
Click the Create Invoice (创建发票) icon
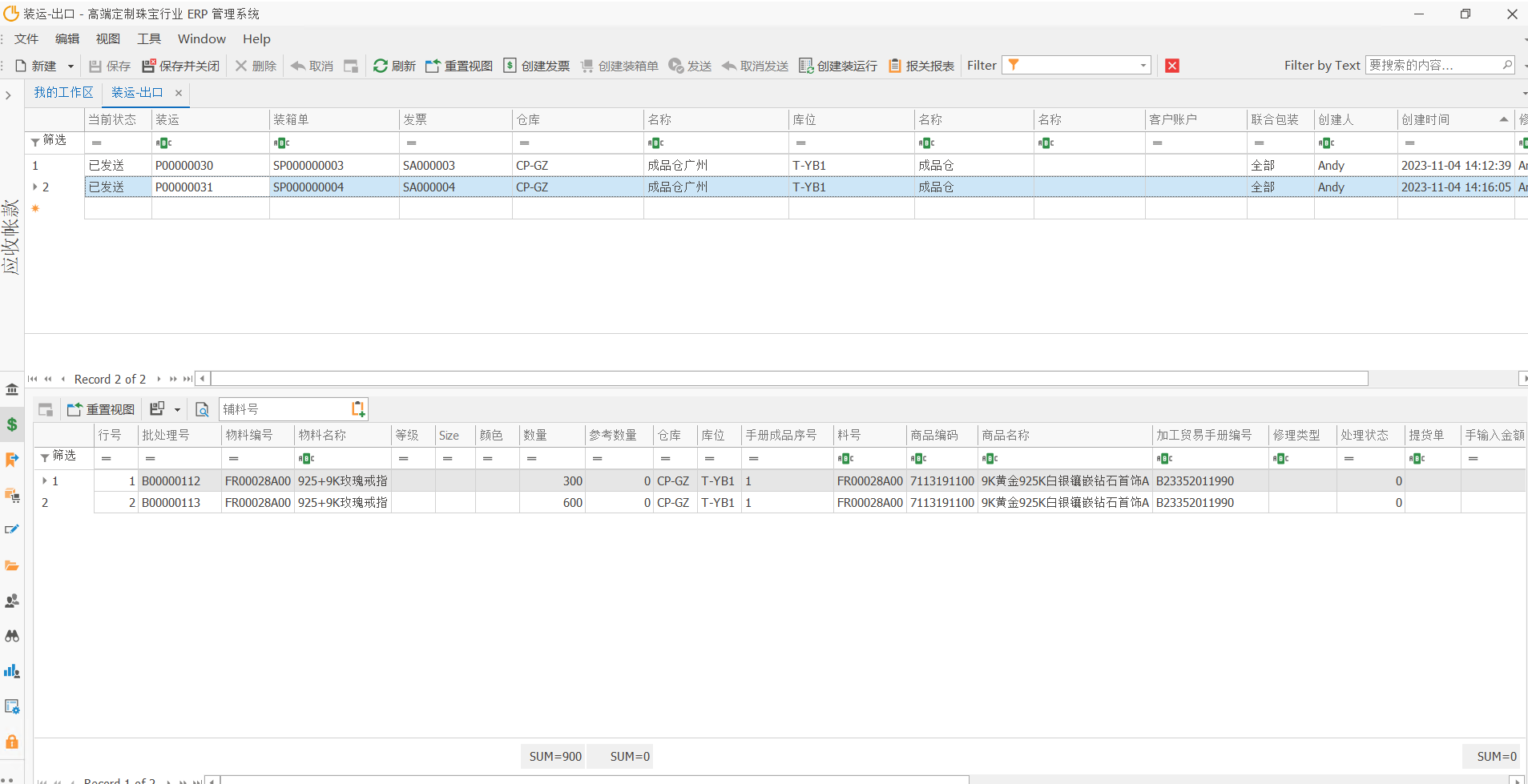click(510, 66)
